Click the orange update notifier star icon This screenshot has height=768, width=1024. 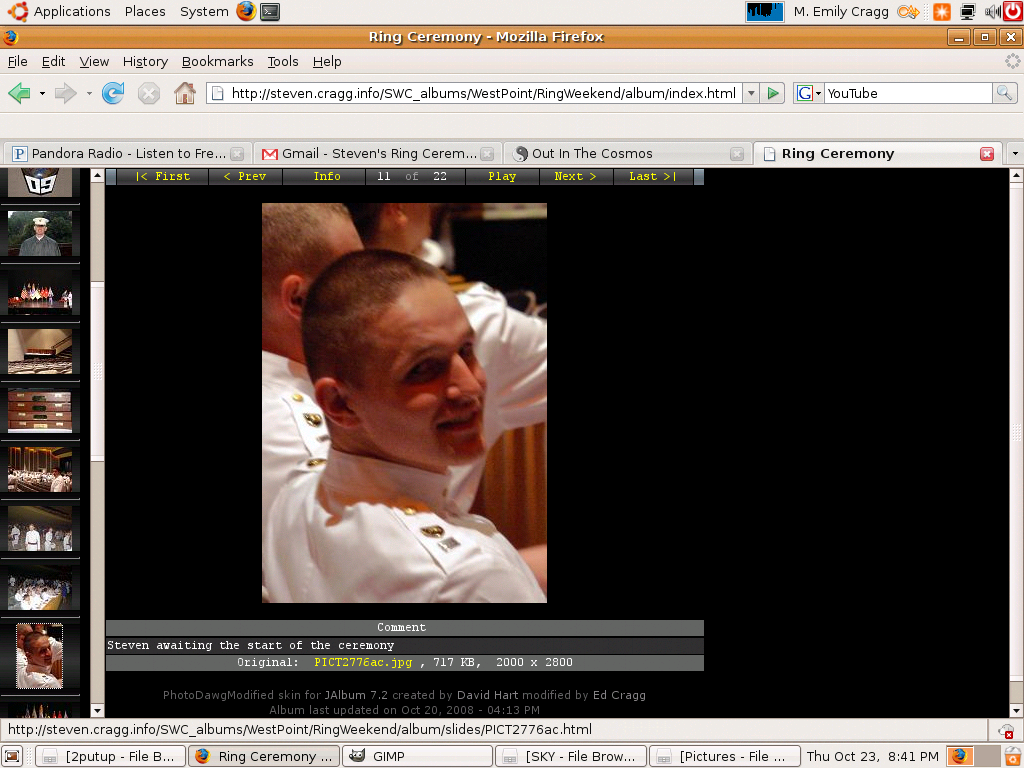(x=942, y=11)
